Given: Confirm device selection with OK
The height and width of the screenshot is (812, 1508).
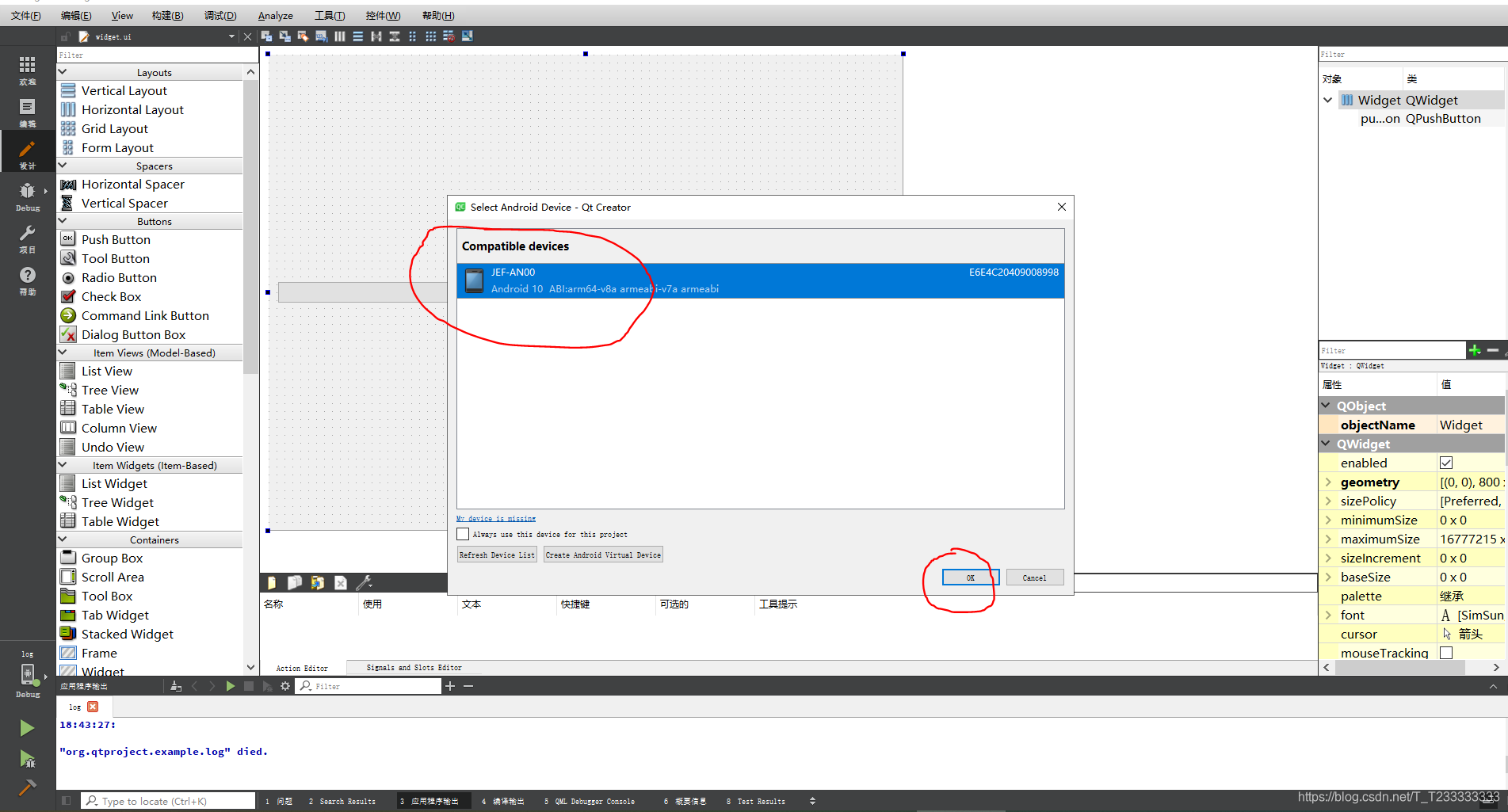Looking at the screenshot, I should click(970, 578).
